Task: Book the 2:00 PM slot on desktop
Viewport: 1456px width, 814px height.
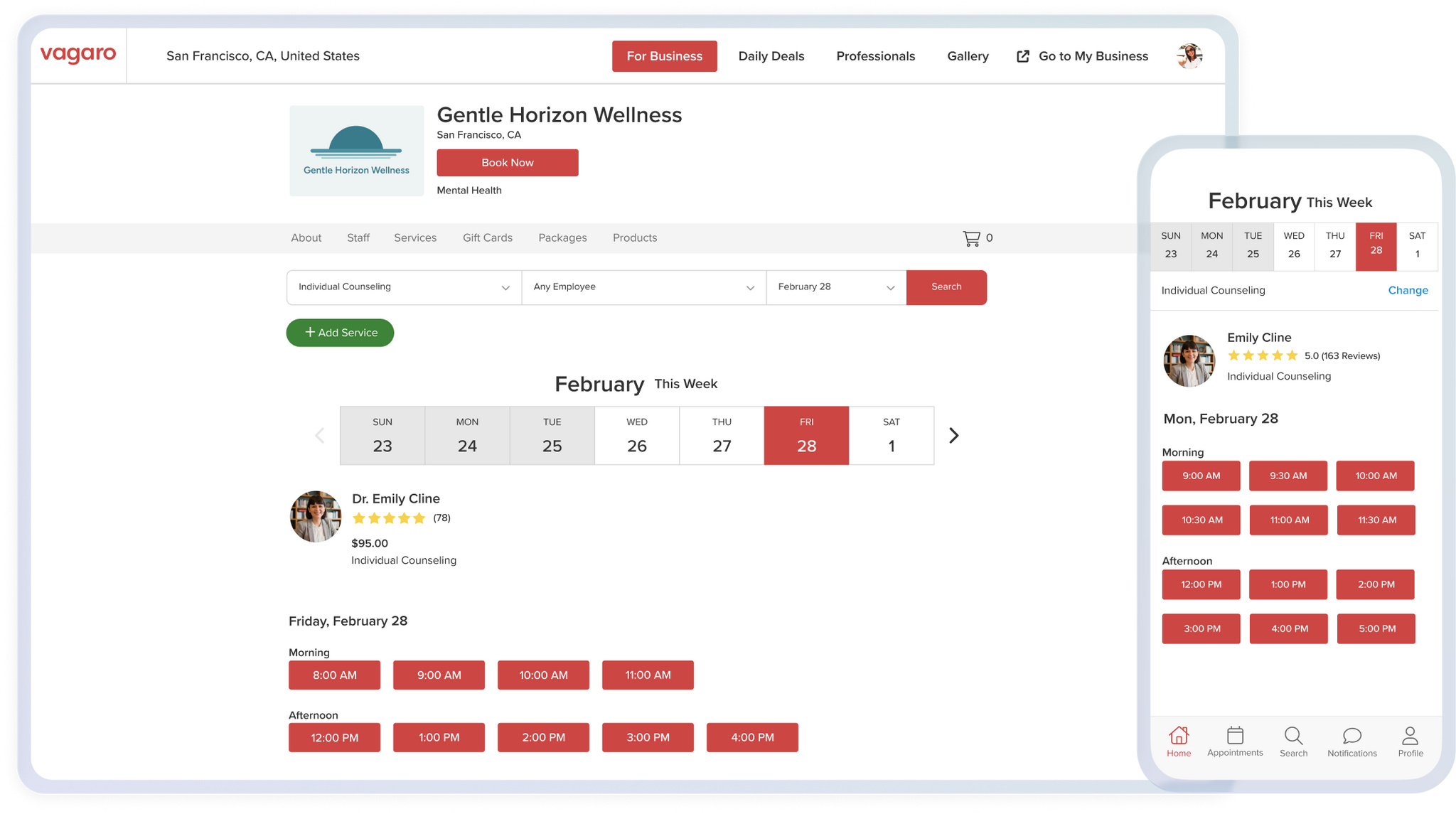Action: tap(543, 738)
